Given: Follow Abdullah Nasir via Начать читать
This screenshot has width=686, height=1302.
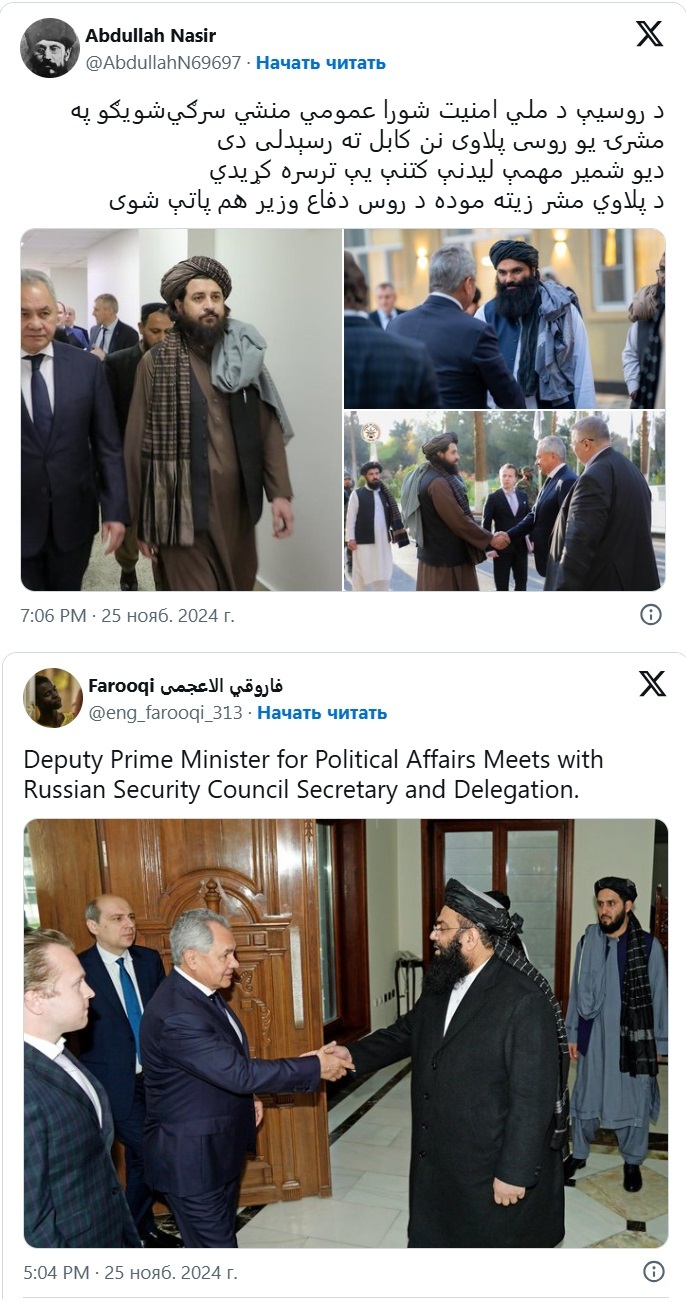Looking at the screenshot, I should pos(320,62).
